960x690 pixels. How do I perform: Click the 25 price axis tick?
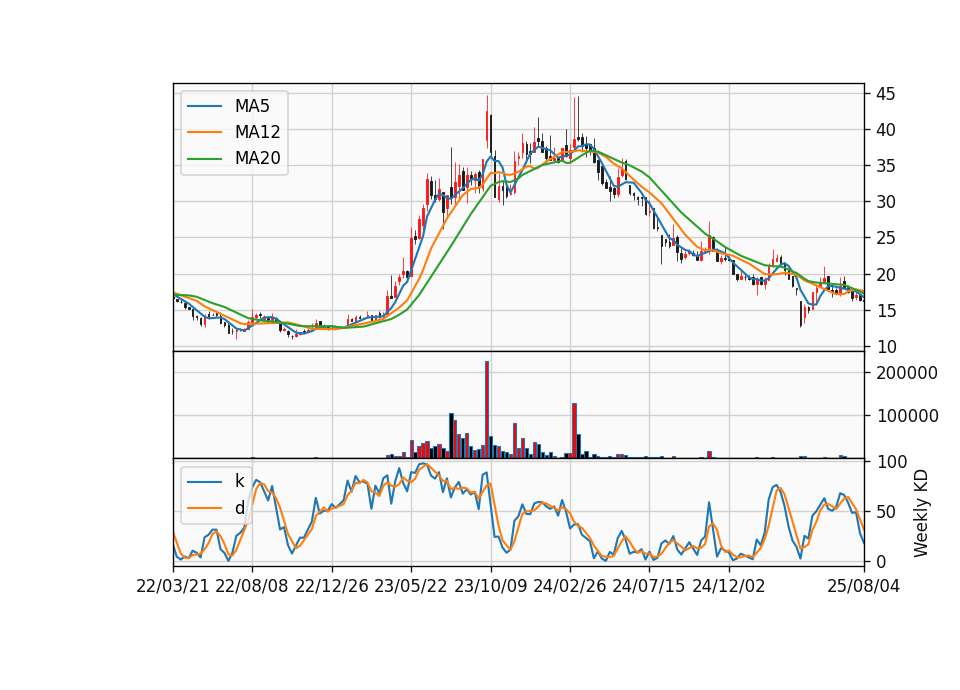tap(885, 238)
